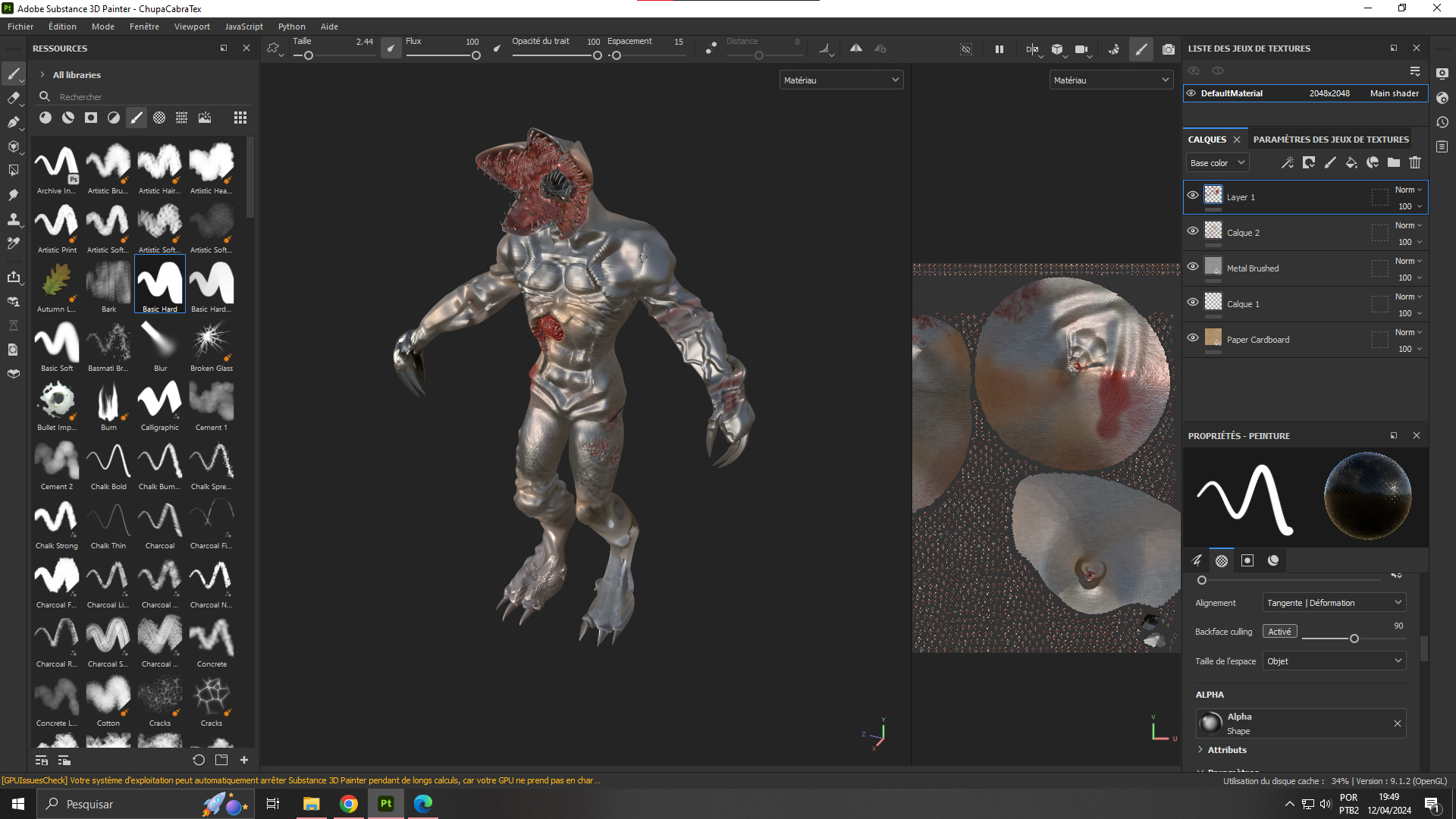
Task: Select the Smudge tool
Action: 13,195
